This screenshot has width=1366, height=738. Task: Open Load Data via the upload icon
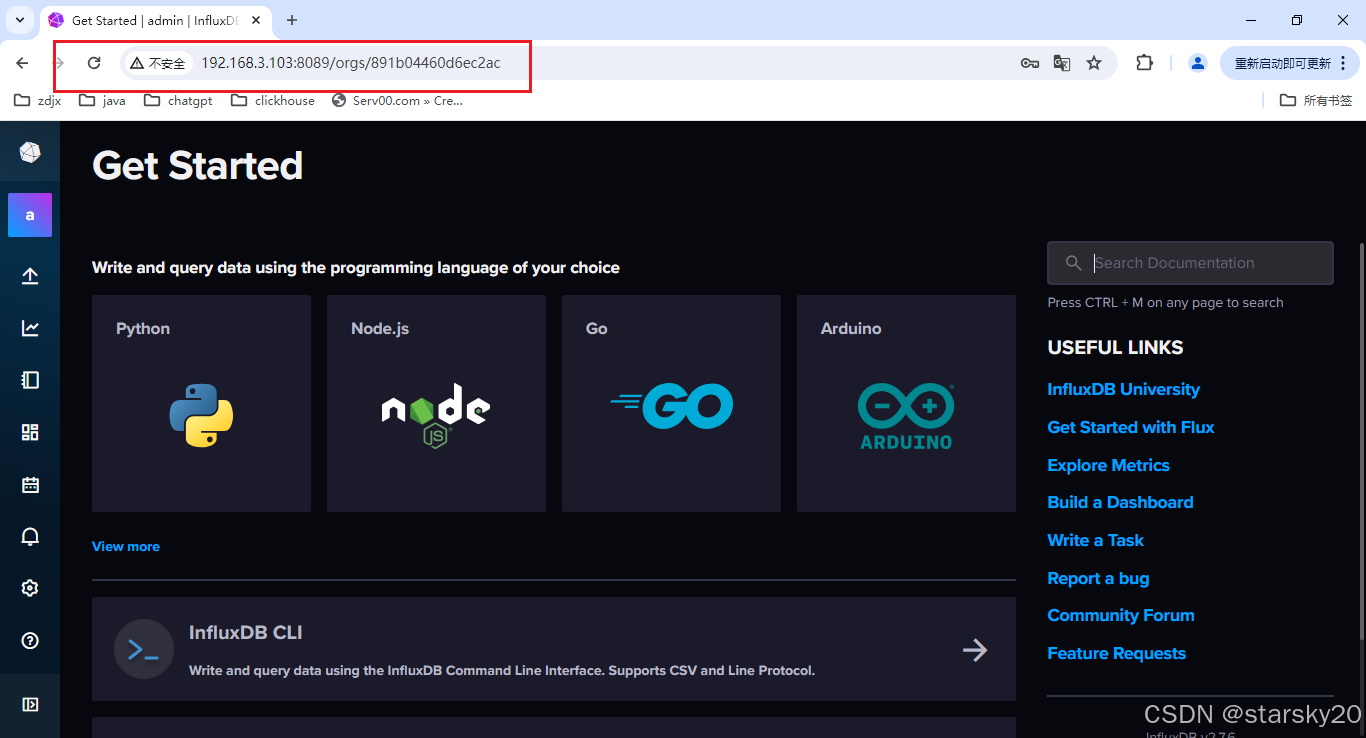click(x=30, y=275)
